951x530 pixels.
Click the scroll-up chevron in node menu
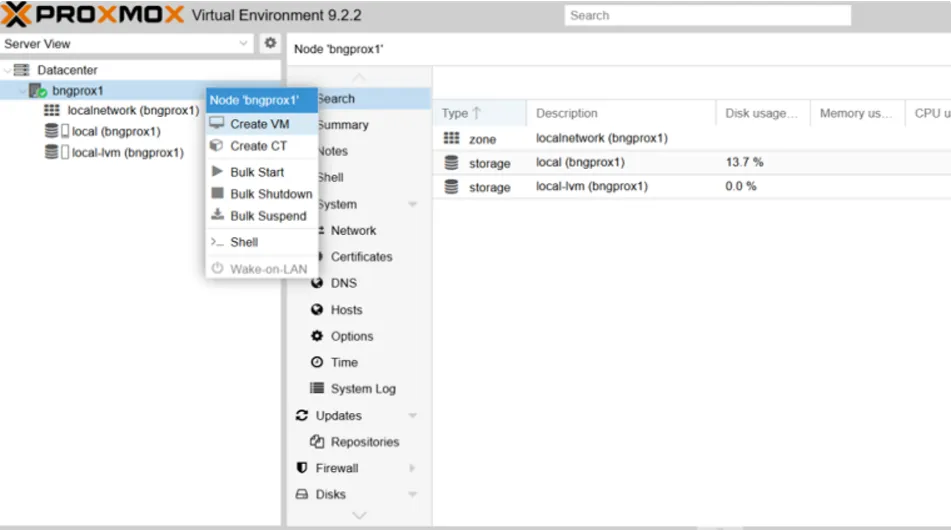[359, 77]
